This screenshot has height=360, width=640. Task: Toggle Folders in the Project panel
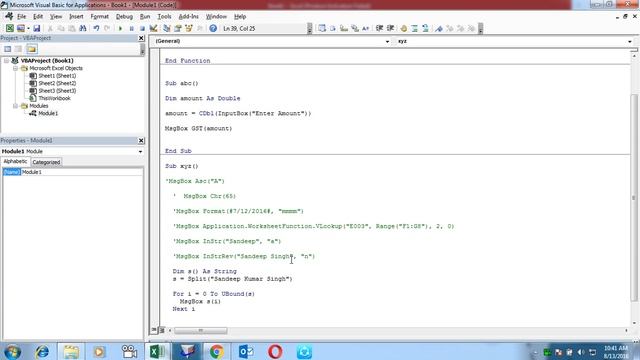coord(31,49)
